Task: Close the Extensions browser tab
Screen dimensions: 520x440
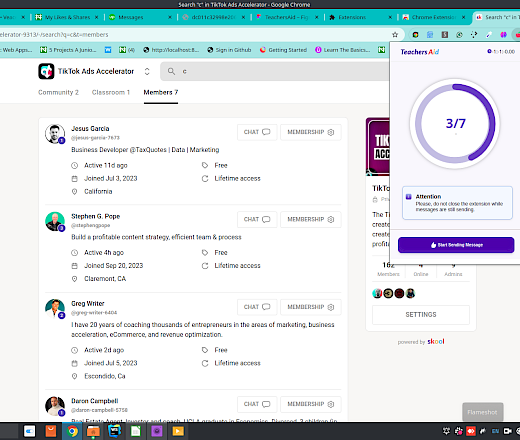Action: click(390, 17)
